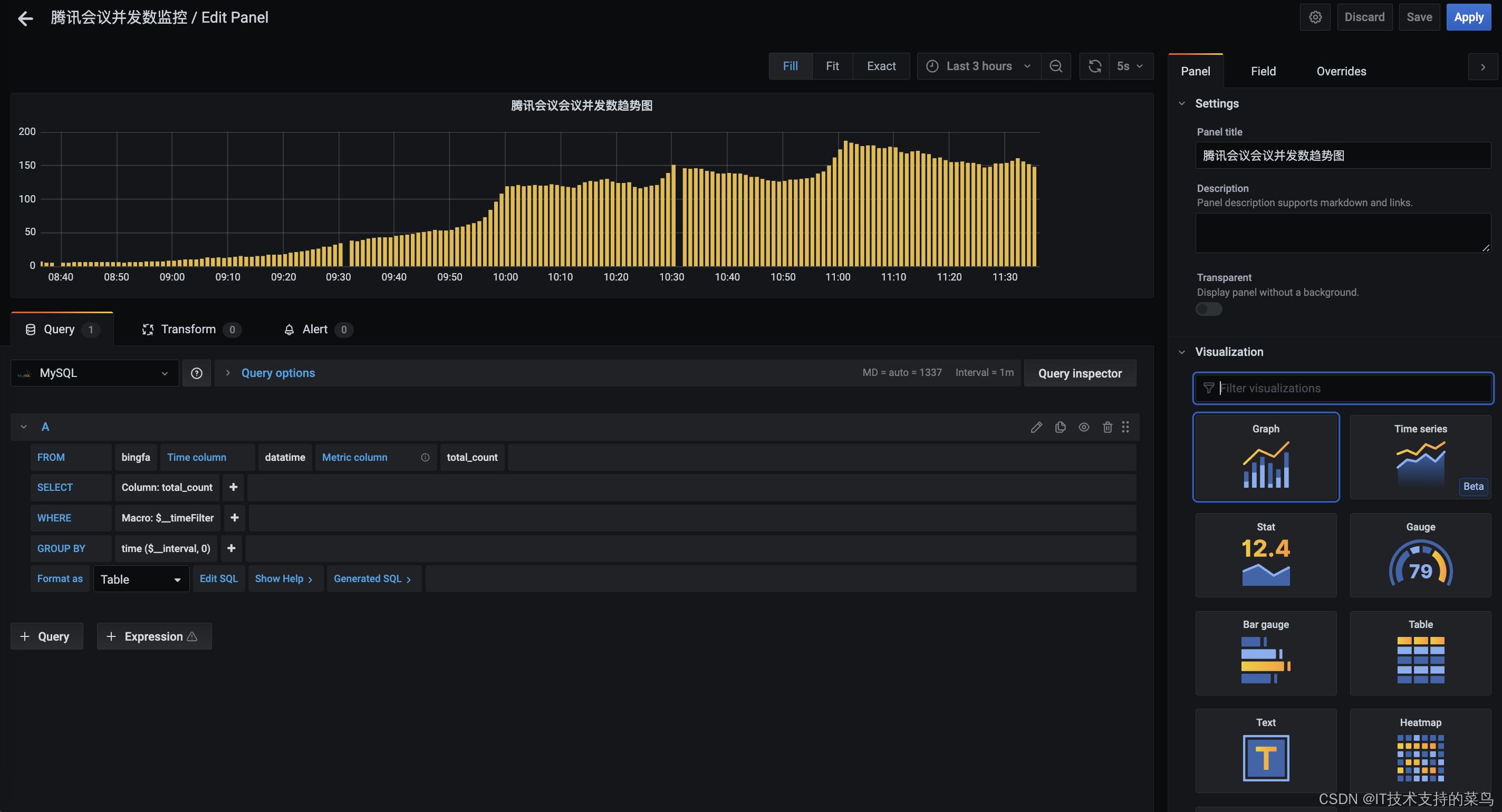The height and width of the screenshot is (812, 1502).
Task: Choose the Stat visualization
Action: (x=1266, y=556)
